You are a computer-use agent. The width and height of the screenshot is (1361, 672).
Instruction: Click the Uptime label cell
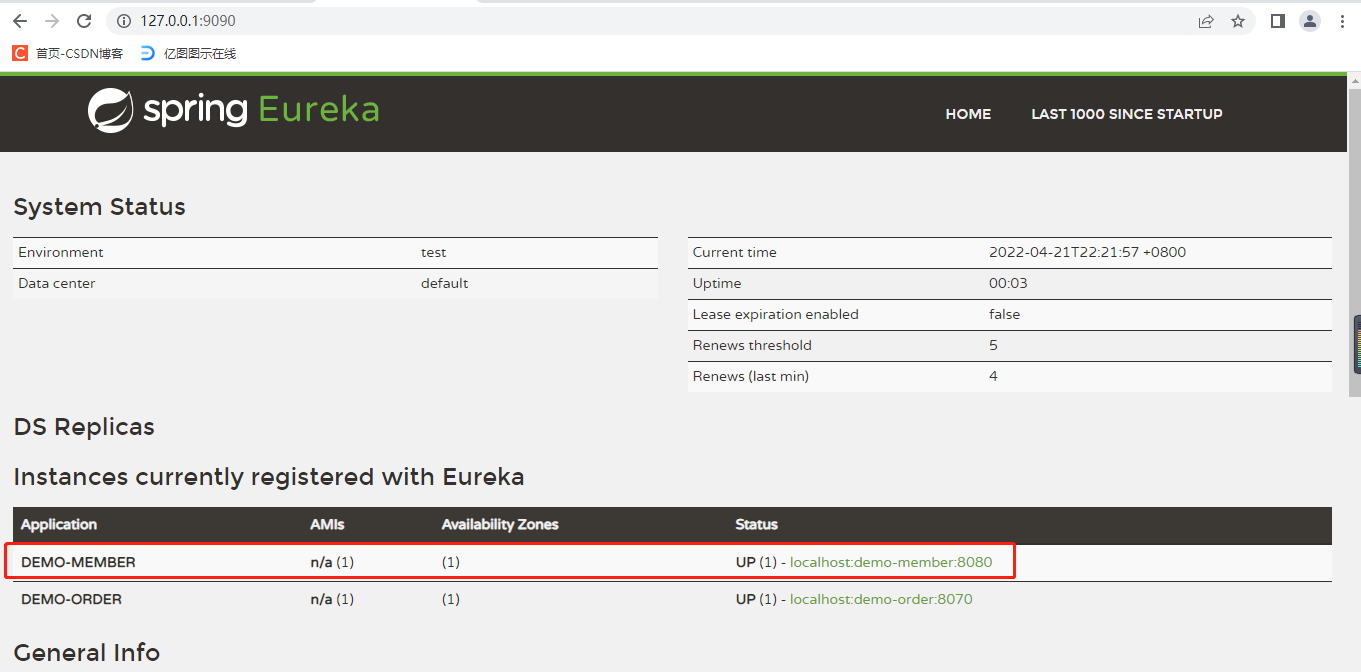tap(717, 283)
